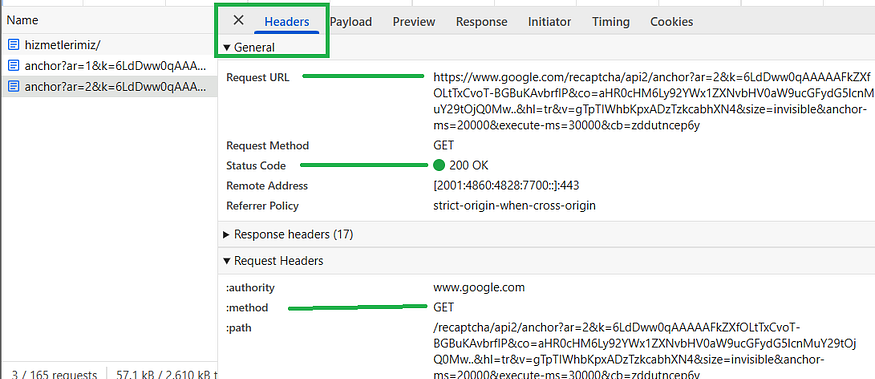The image size is (875, 379).
Task: Click the GET value of :method header
Action: 444,307
